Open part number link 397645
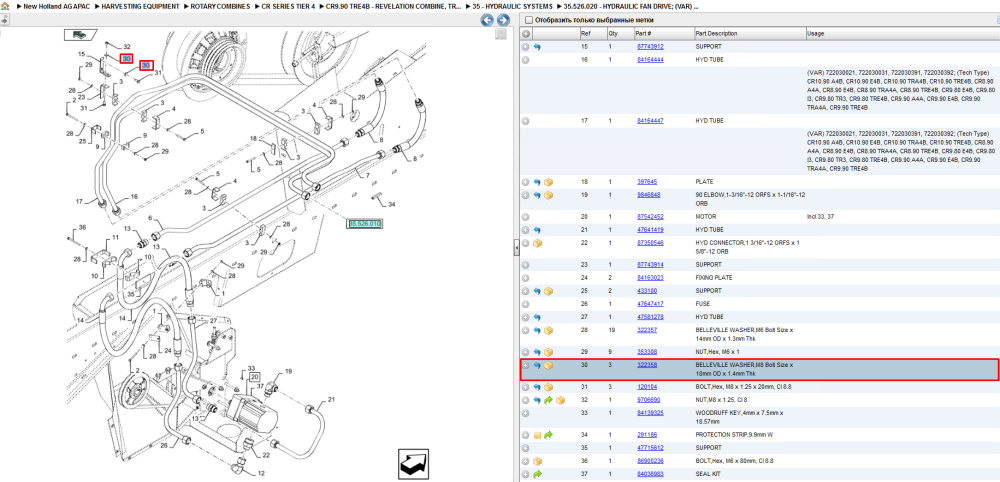 (648, 182)
